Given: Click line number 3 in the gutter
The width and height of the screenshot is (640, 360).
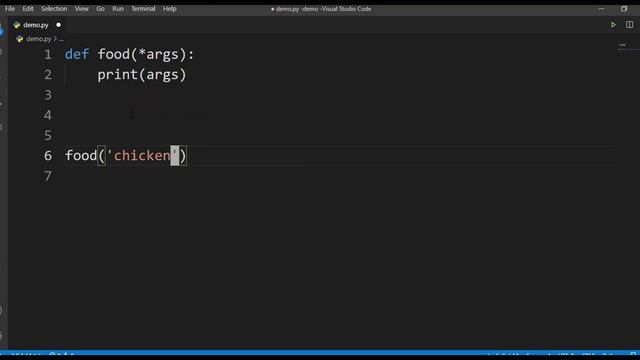Looking at the screenshot, I should [x=48, y=95].
